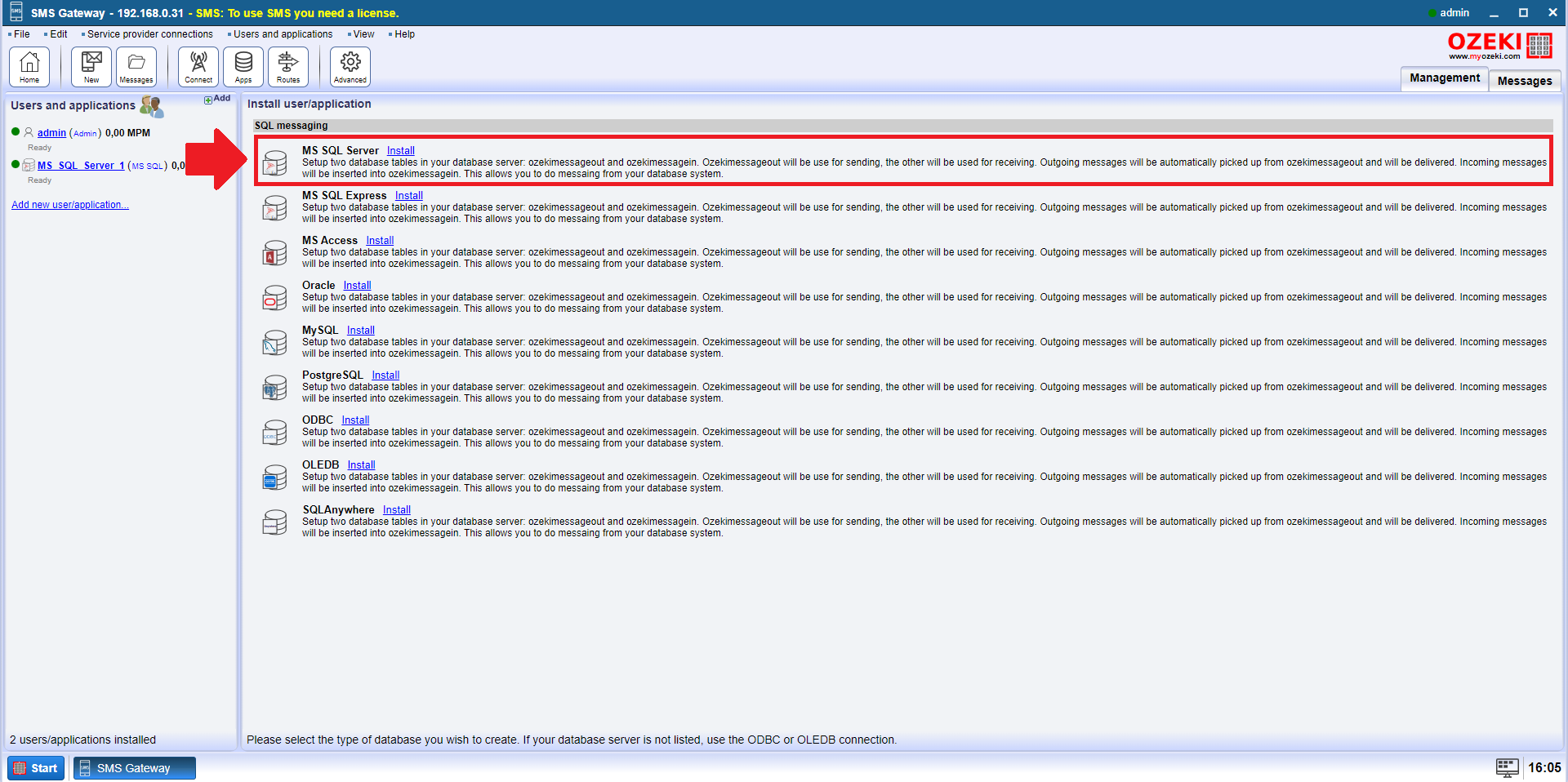Image resolution: width=1568 pixels, height=782 pixels.
Task: Click the users icon beside Users and applications
Action: click(x=152, y=106)
